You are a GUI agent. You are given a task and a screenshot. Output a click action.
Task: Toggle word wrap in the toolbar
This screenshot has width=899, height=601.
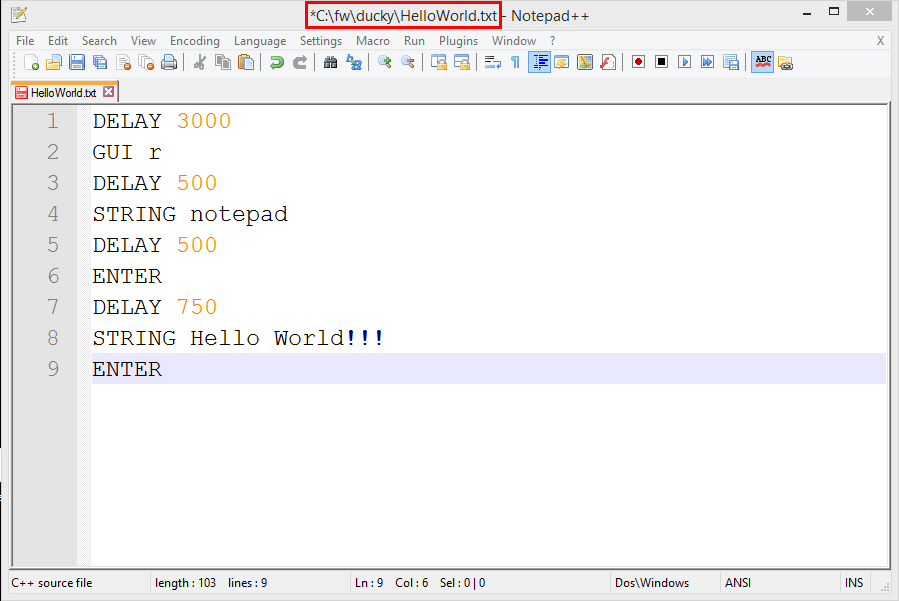pyautogui.click(x=493, y=62)
